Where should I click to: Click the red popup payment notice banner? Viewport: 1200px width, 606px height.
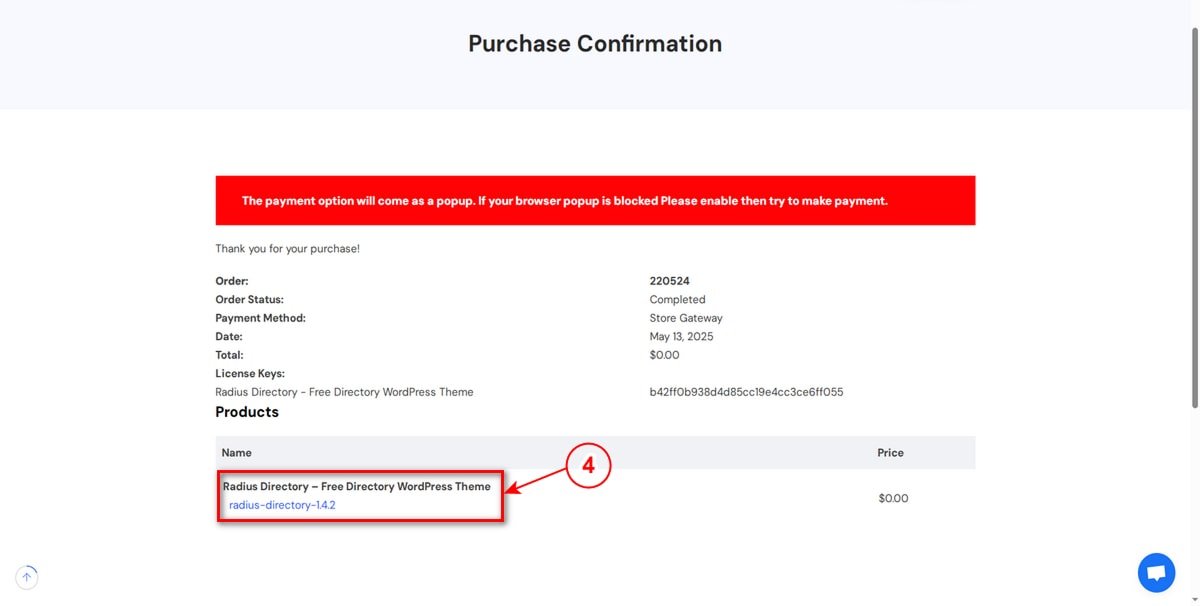coord(595,201)
